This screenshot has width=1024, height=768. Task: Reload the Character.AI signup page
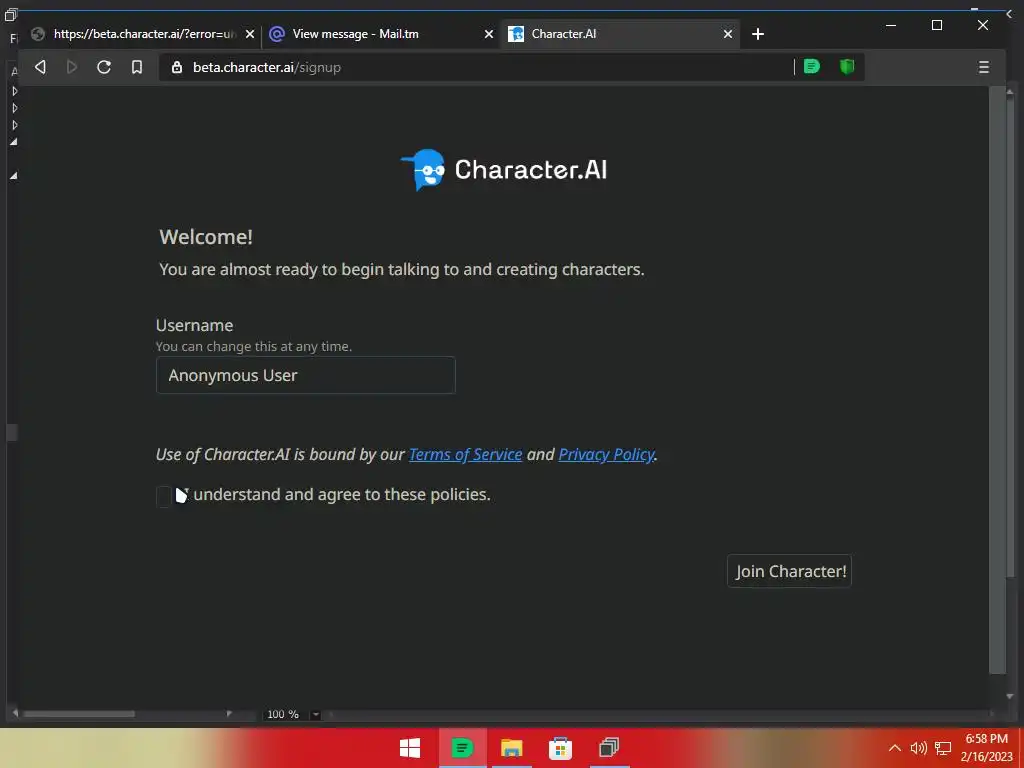104,67
